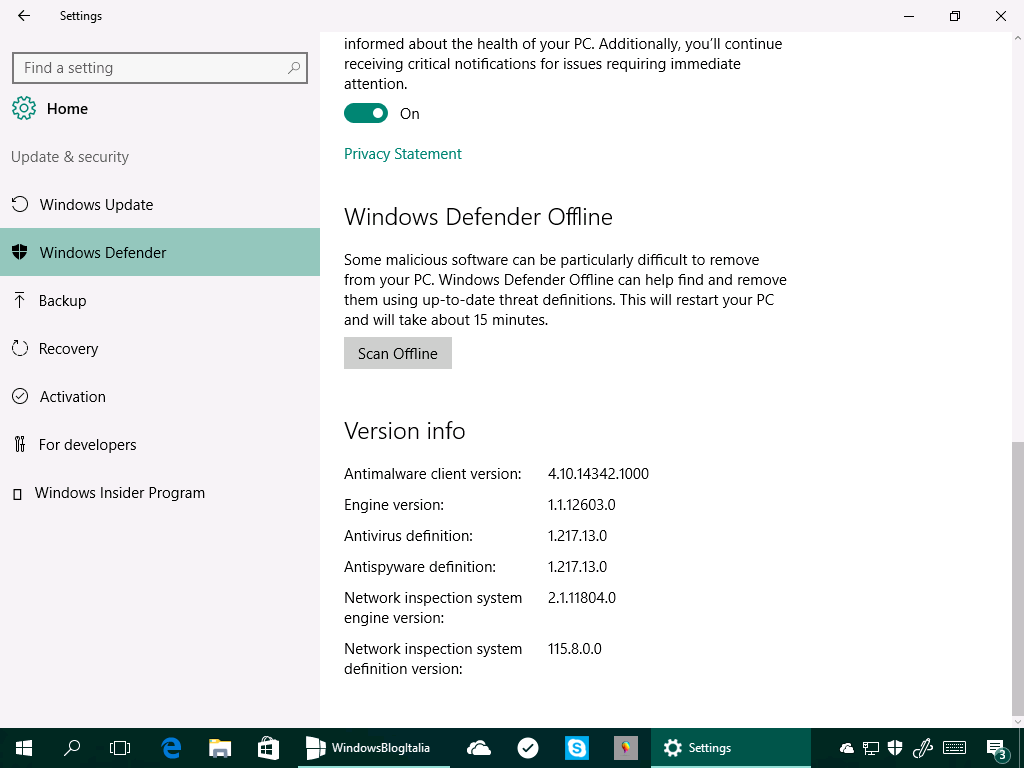Open the checkmark circle app on taskbar

pyautogui.click(x=528, y=748)
